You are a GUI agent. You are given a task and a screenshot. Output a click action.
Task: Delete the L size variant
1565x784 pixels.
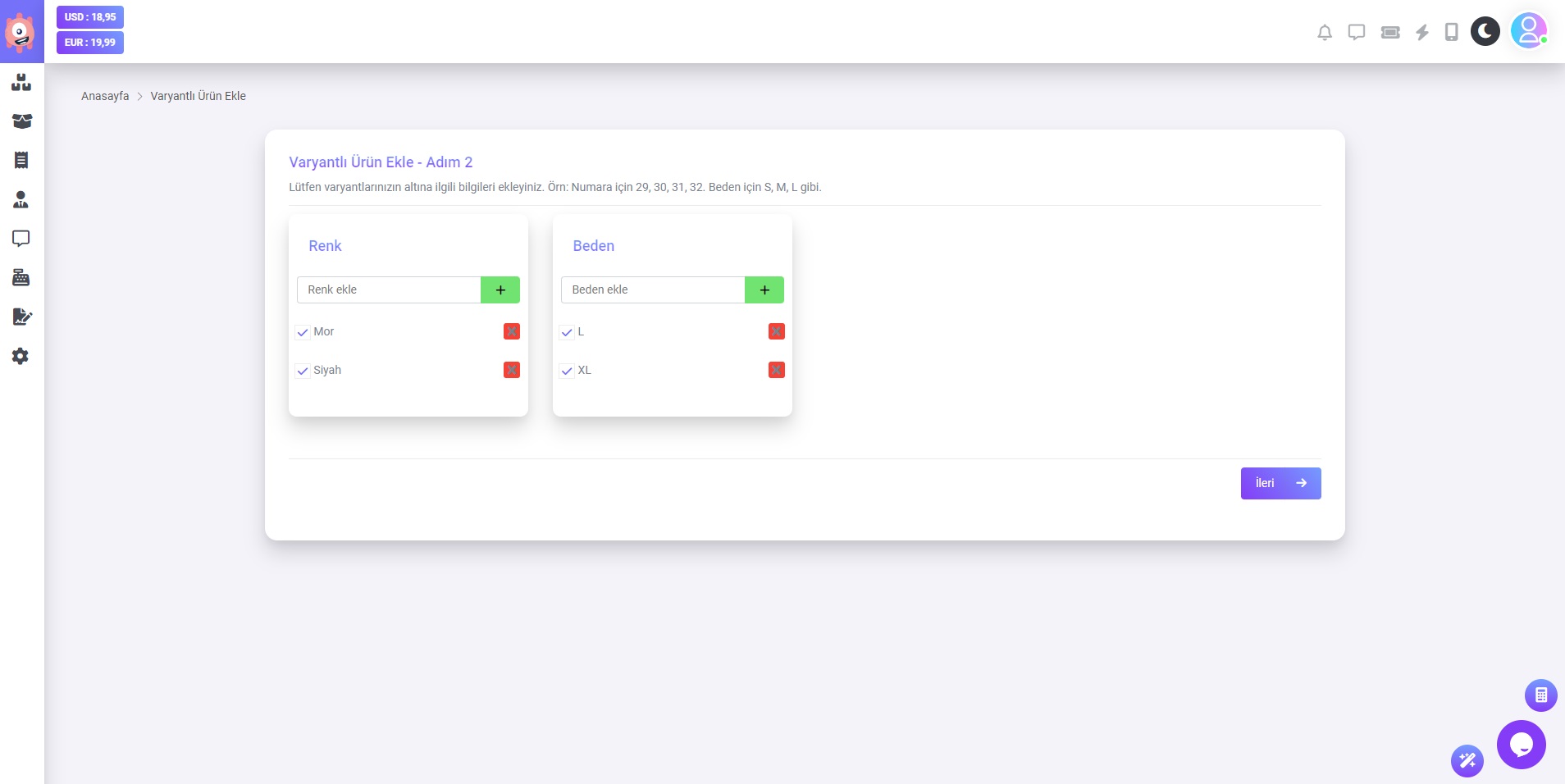pyautogui.click(x=776, y=331)
